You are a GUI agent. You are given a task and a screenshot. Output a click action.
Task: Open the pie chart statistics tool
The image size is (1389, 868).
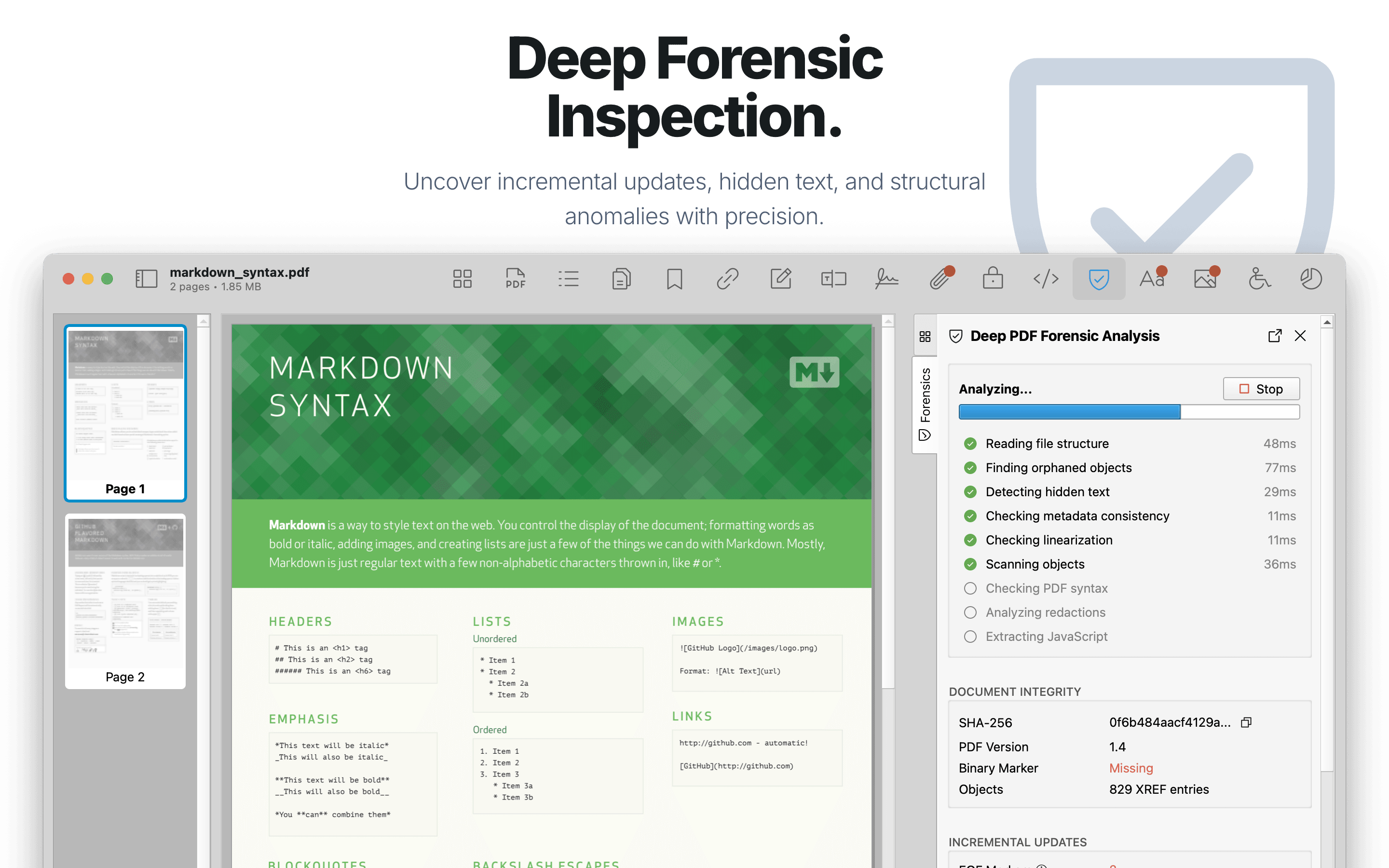coord(1311,279)
